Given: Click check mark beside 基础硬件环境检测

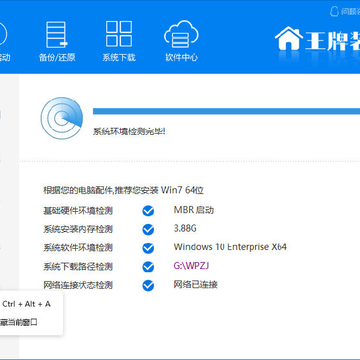Looking at the screenshot, I should point(148,211).
